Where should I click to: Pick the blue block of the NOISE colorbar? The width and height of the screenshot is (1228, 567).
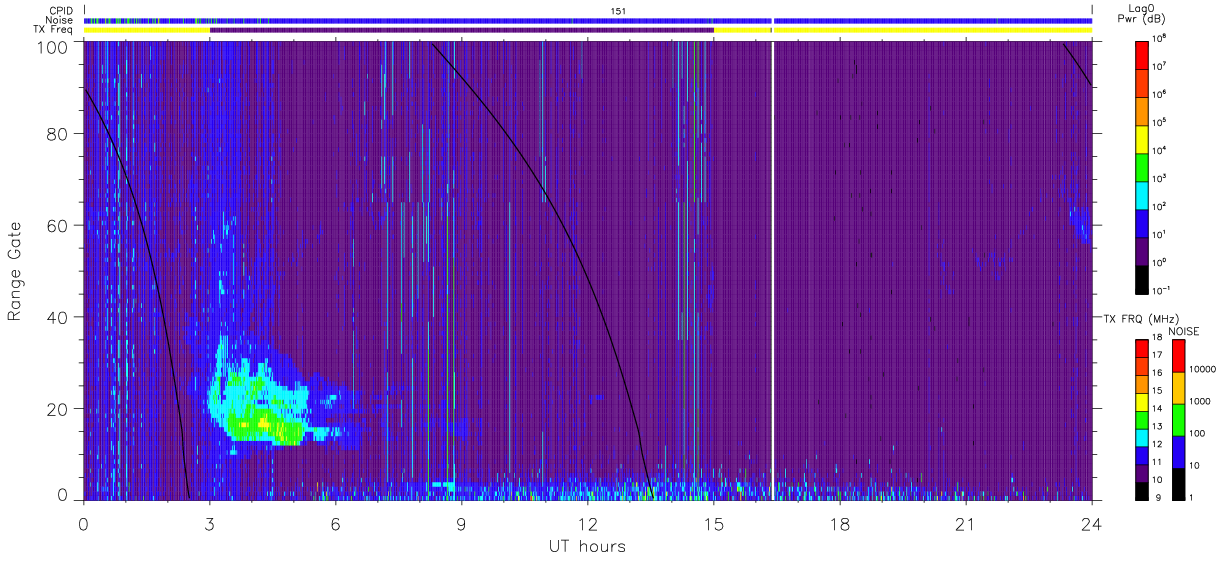pyautogui.click(x=1178, y=452)
